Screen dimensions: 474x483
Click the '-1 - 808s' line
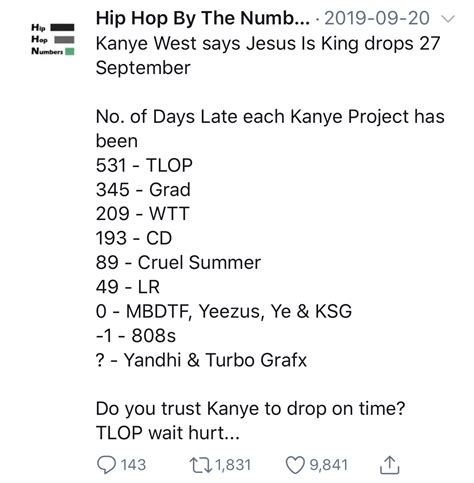click(136, 336)
